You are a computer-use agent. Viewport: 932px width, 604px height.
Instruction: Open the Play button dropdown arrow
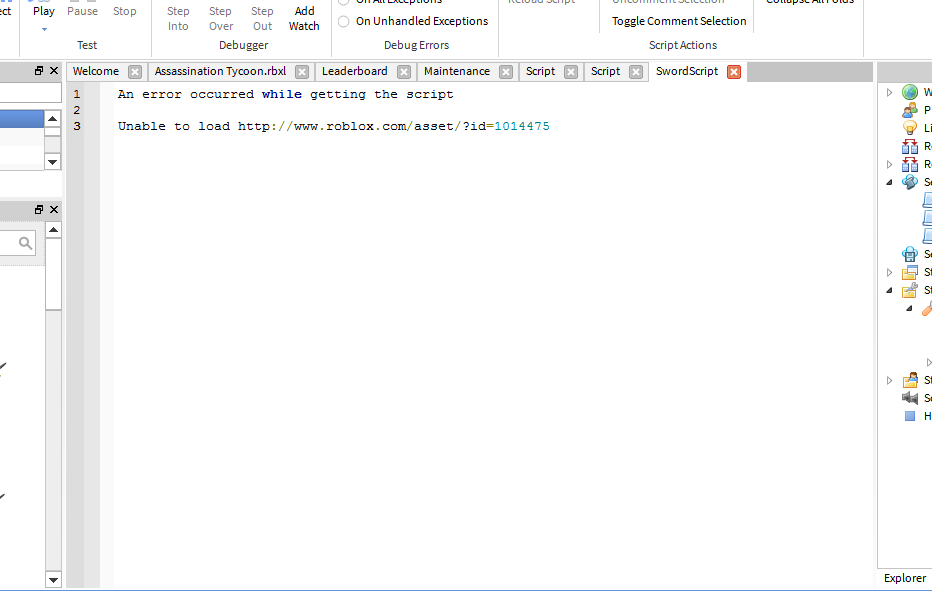pyautogui.click(x=44, y=29)
